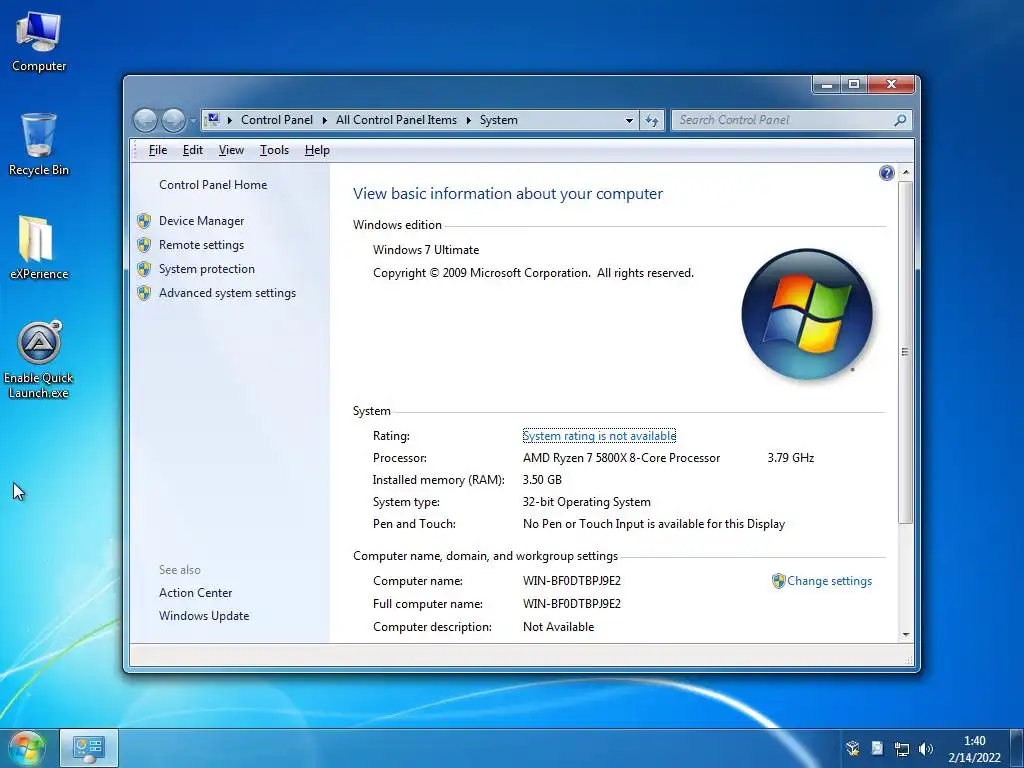The height and width of the screenshot is (768, 1024).
Task: Expand the arrow before Control Panel breadcrumb
Action: pyautogui.click(x=230, y=120)
